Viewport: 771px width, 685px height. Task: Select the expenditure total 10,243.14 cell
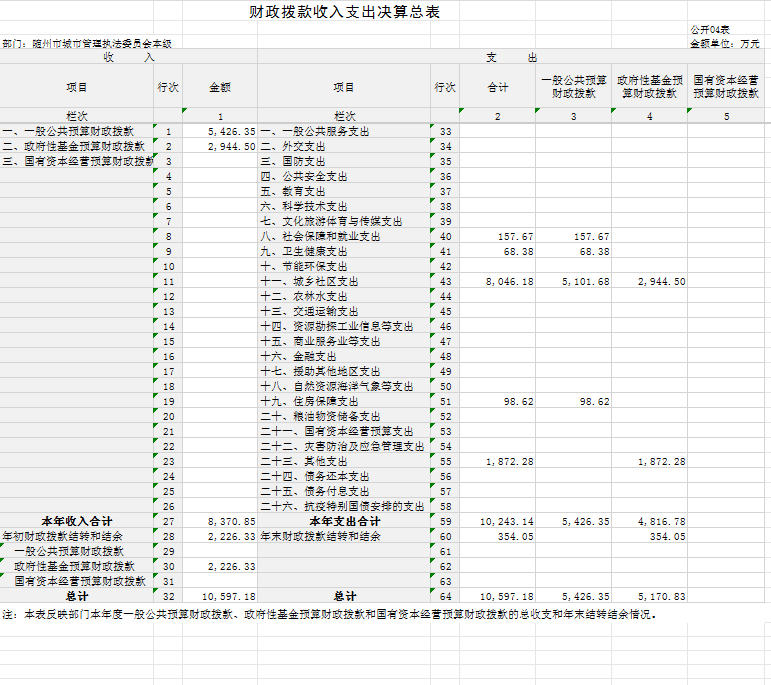[x=510, y=522]
